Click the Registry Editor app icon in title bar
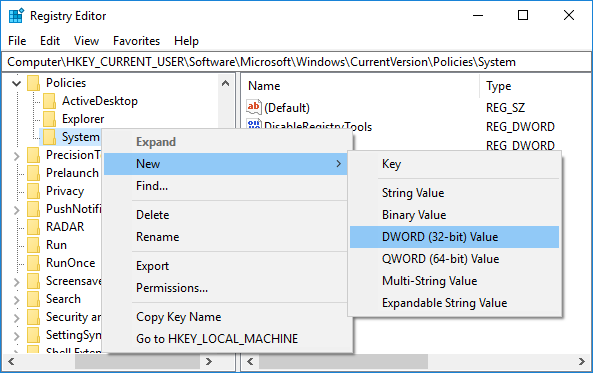593x373 pixels. [x=16, y=16]
